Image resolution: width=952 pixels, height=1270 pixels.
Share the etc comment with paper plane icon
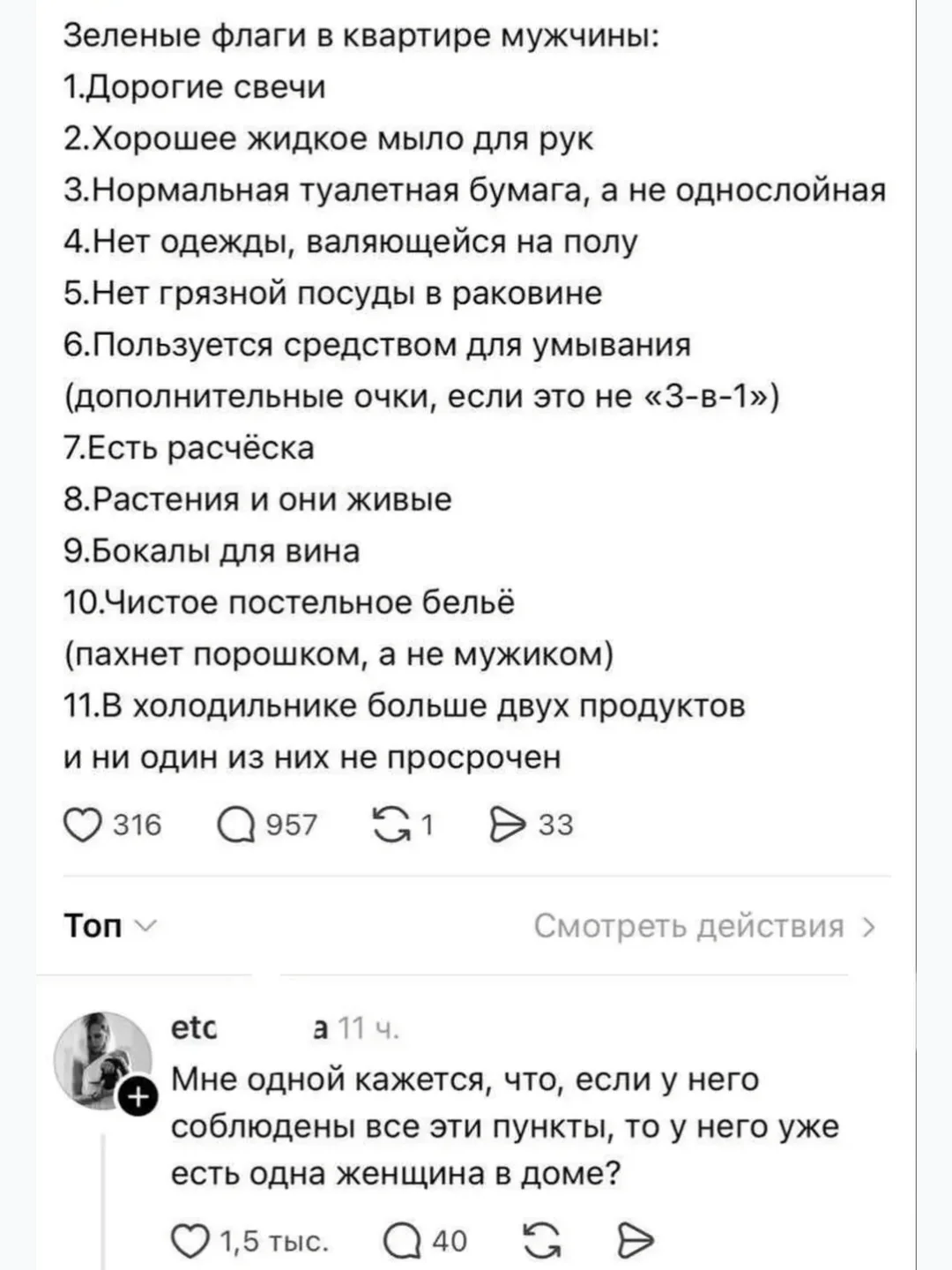pyautogui.click(x=635, y=1241)
